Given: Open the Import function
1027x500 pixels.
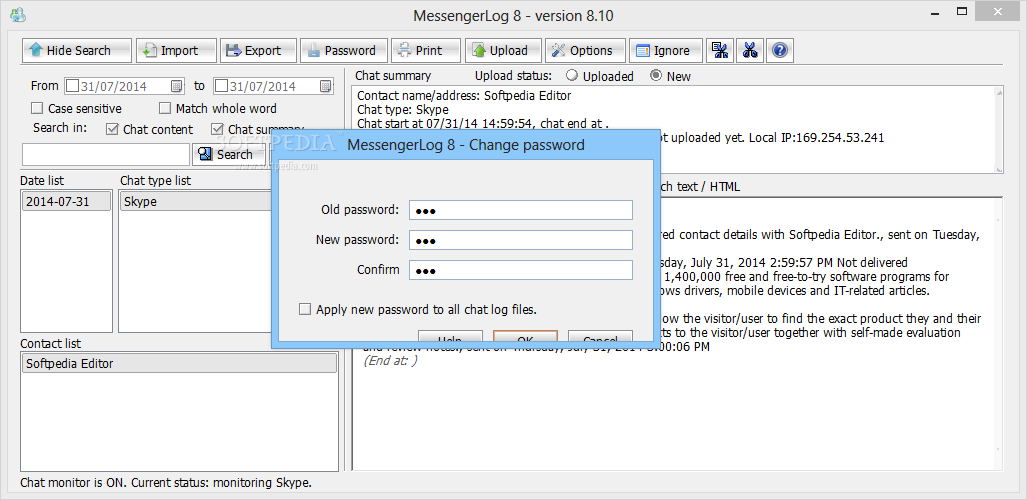Looking at the screenshot, I should [176, 50].
